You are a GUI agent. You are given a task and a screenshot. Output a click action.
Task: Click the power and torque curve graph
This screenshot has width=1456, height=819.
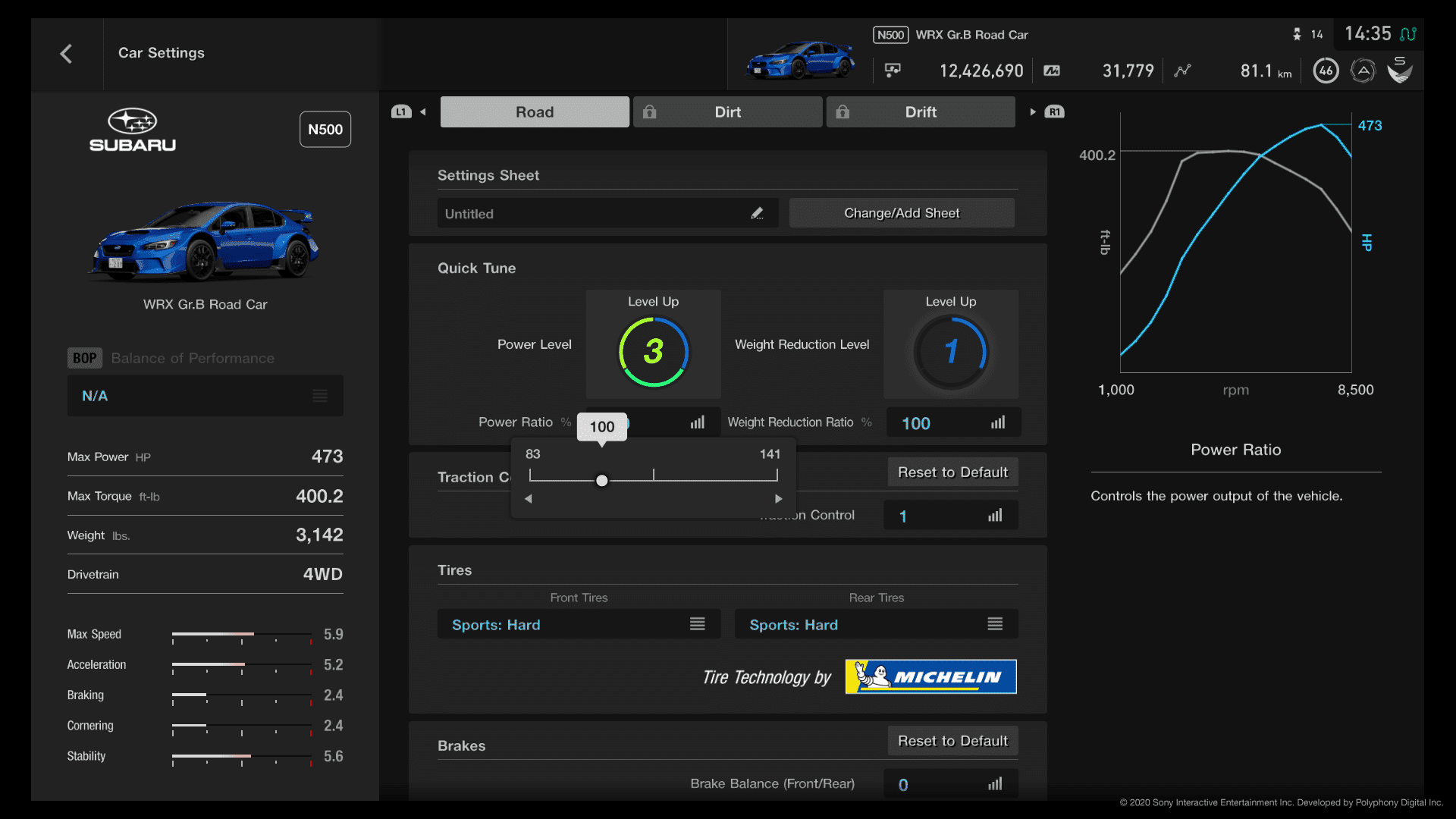click(x=1236, y=243)
